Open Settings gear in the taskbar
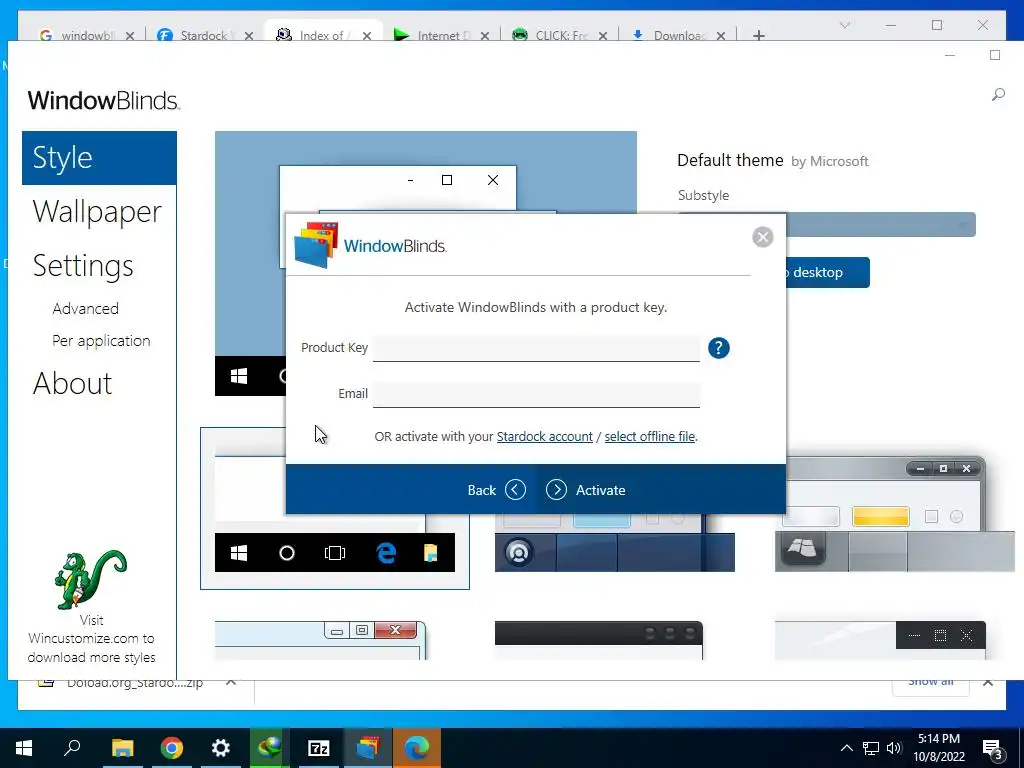 point(221,748)
